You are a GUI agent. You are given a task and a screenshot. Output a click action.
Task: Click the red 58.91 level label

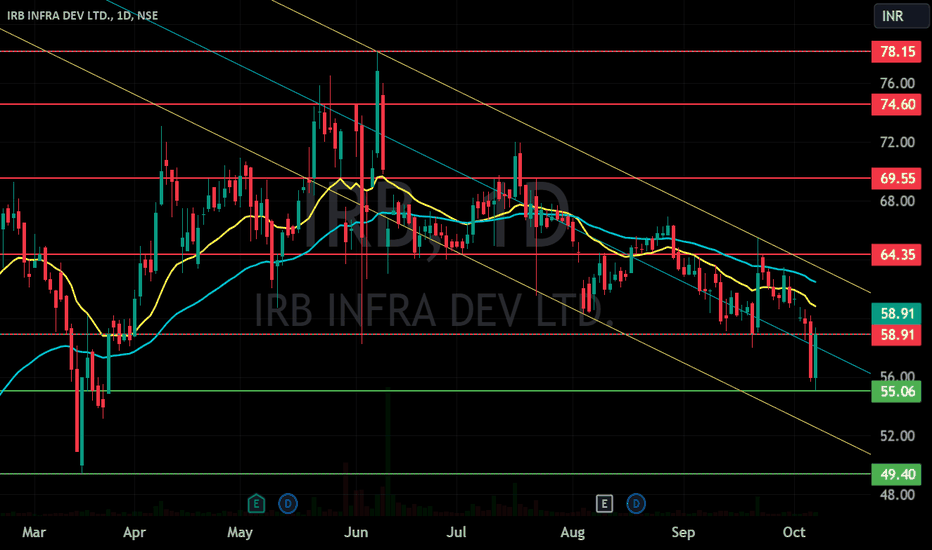(896, 335)
